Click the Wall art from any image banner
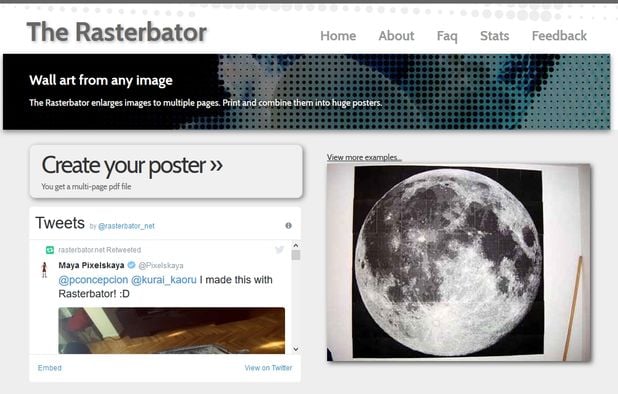The image size is (618, 394). (x=307, y=91)
